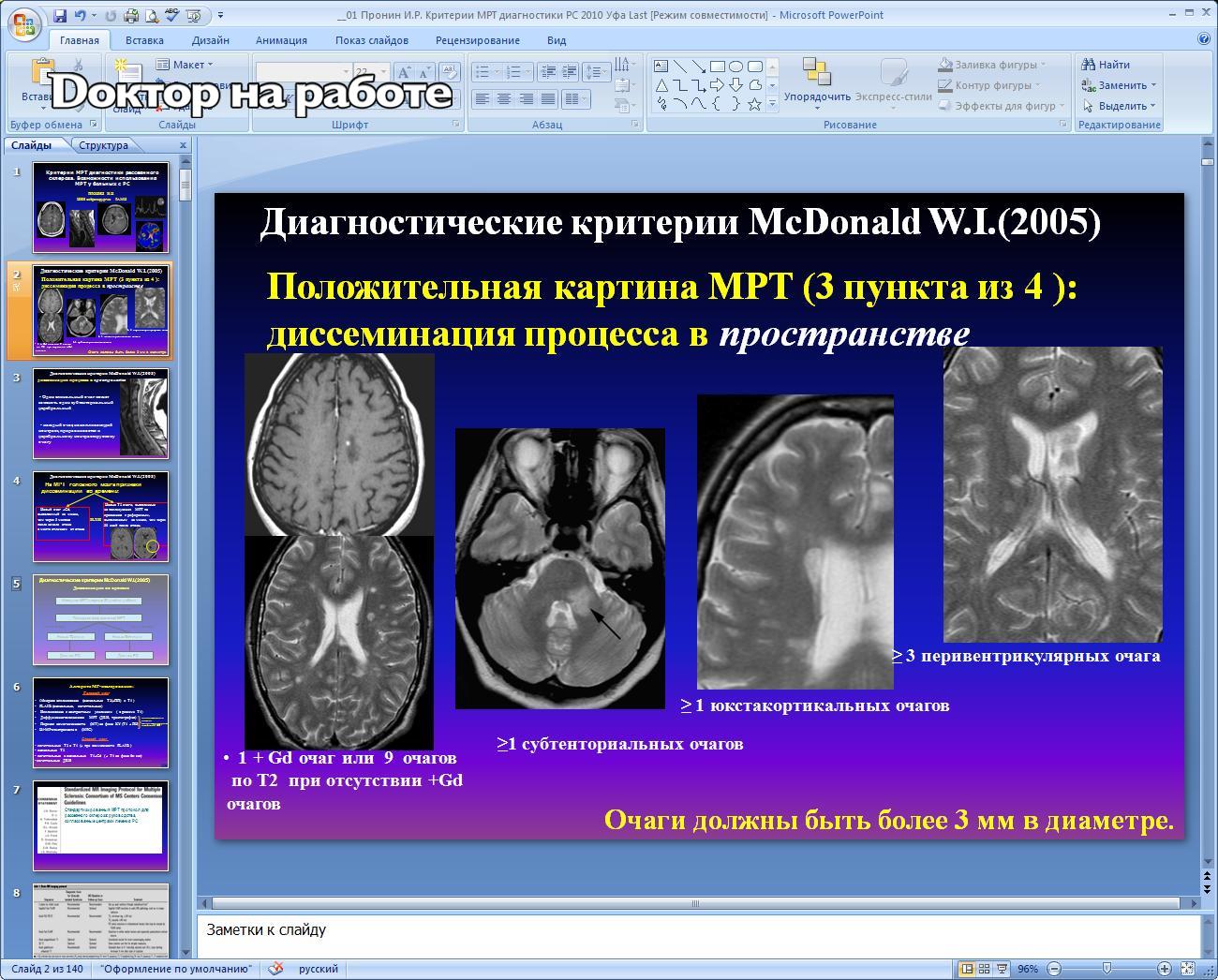Save the presentation from Quick Access toolbar

point(60,16)
